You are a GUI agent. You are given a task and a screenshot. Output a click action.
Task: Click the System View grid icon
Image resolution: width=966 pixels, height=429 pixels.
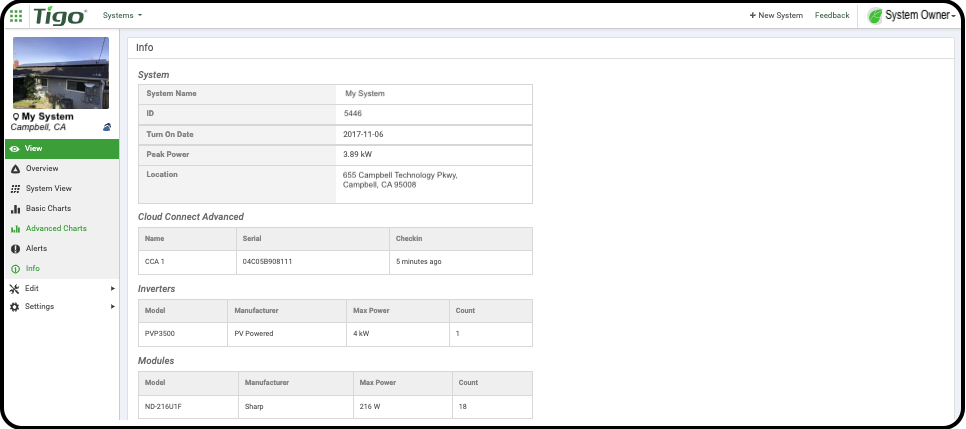click(x=15, y=189)
